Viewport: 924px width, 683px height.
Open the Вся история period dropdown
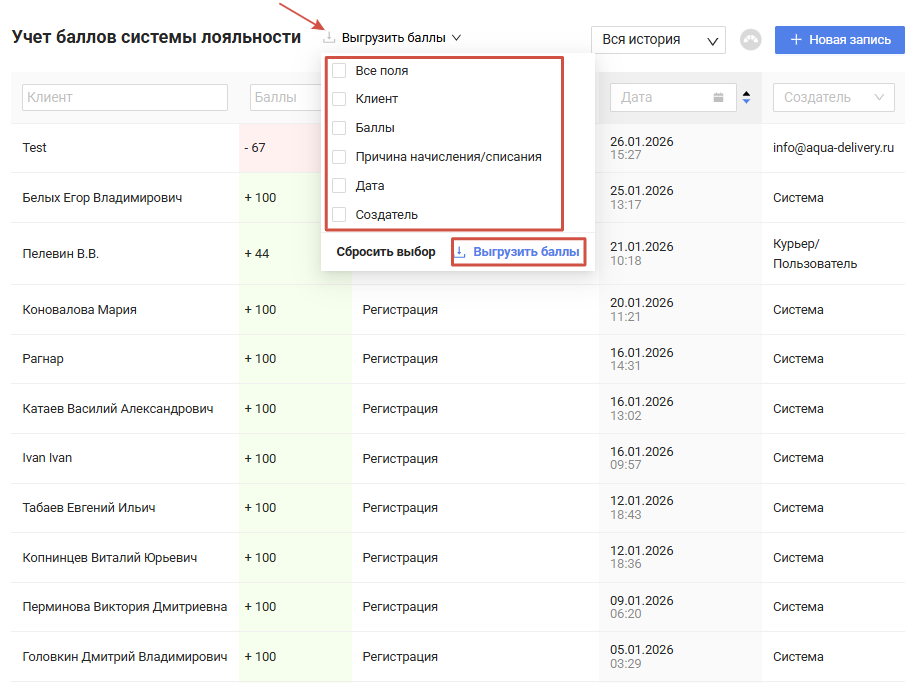[x=658, y=40]
